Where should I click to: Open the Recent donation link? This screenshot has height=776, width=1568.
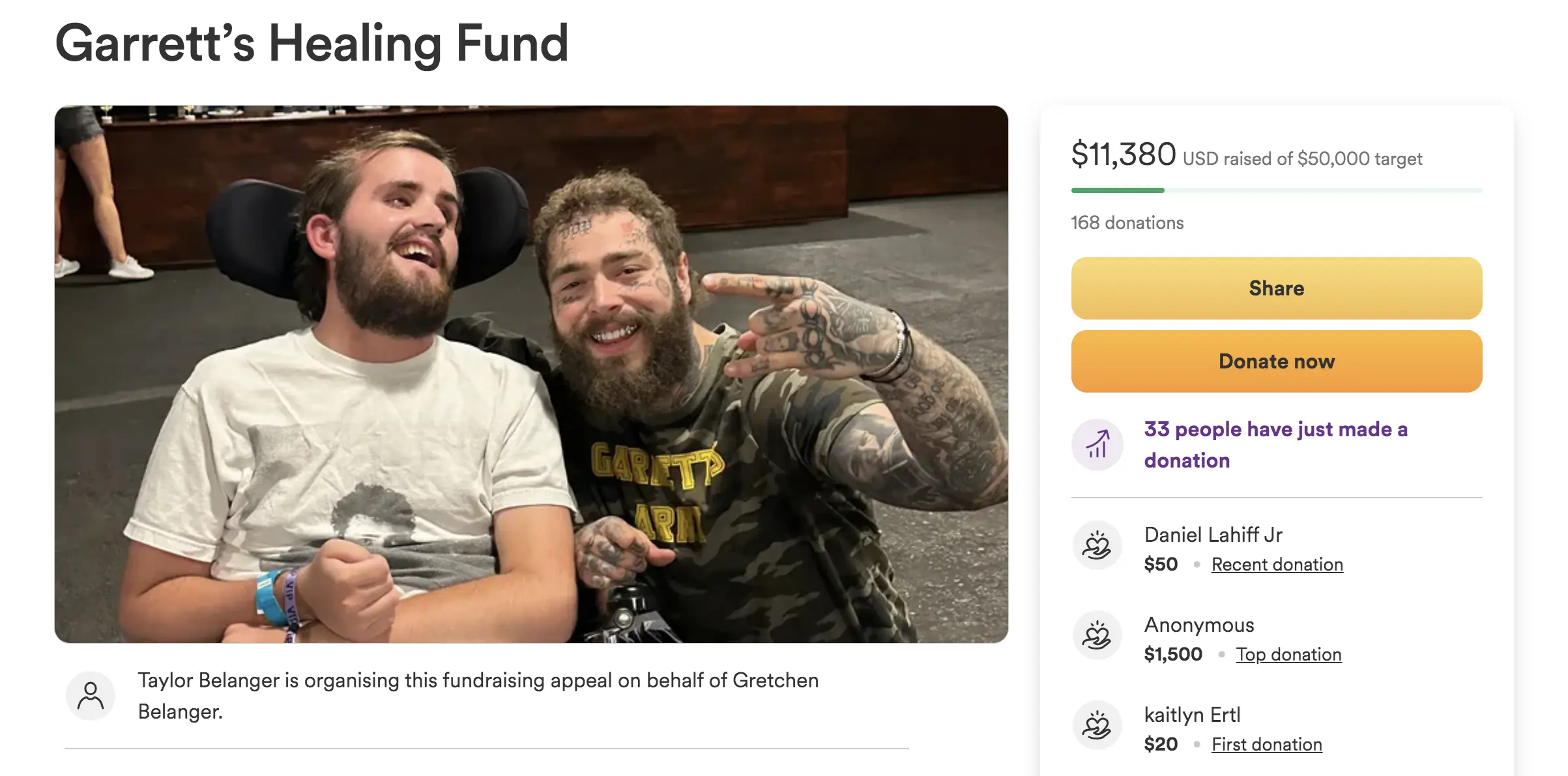[x=1277, y=564]
